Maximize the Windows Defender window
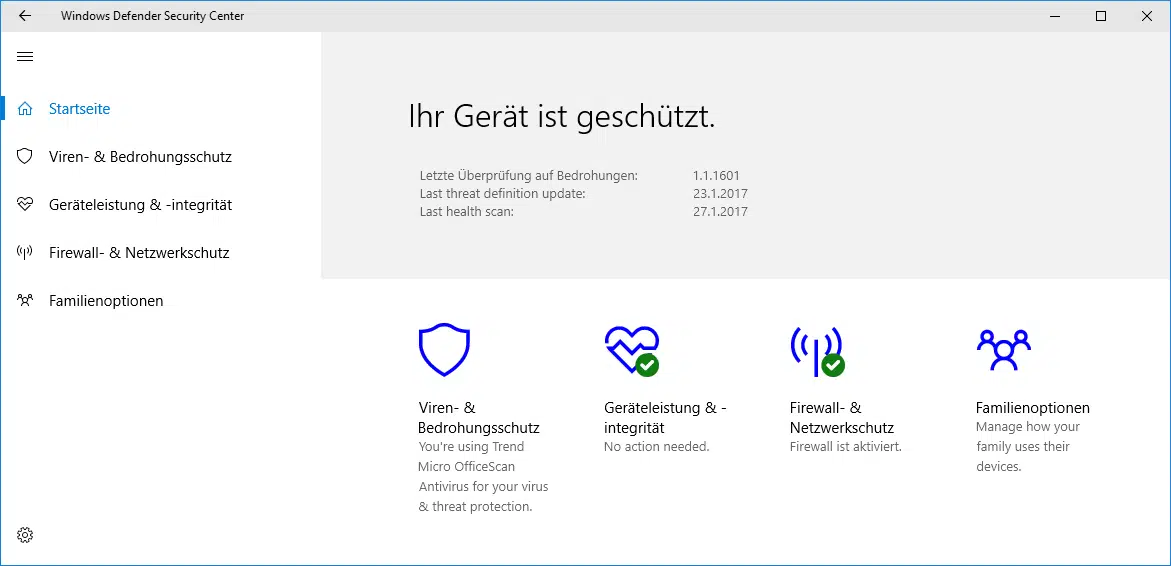This screenshot has width=1171, height=566. tap(1101, 16)
